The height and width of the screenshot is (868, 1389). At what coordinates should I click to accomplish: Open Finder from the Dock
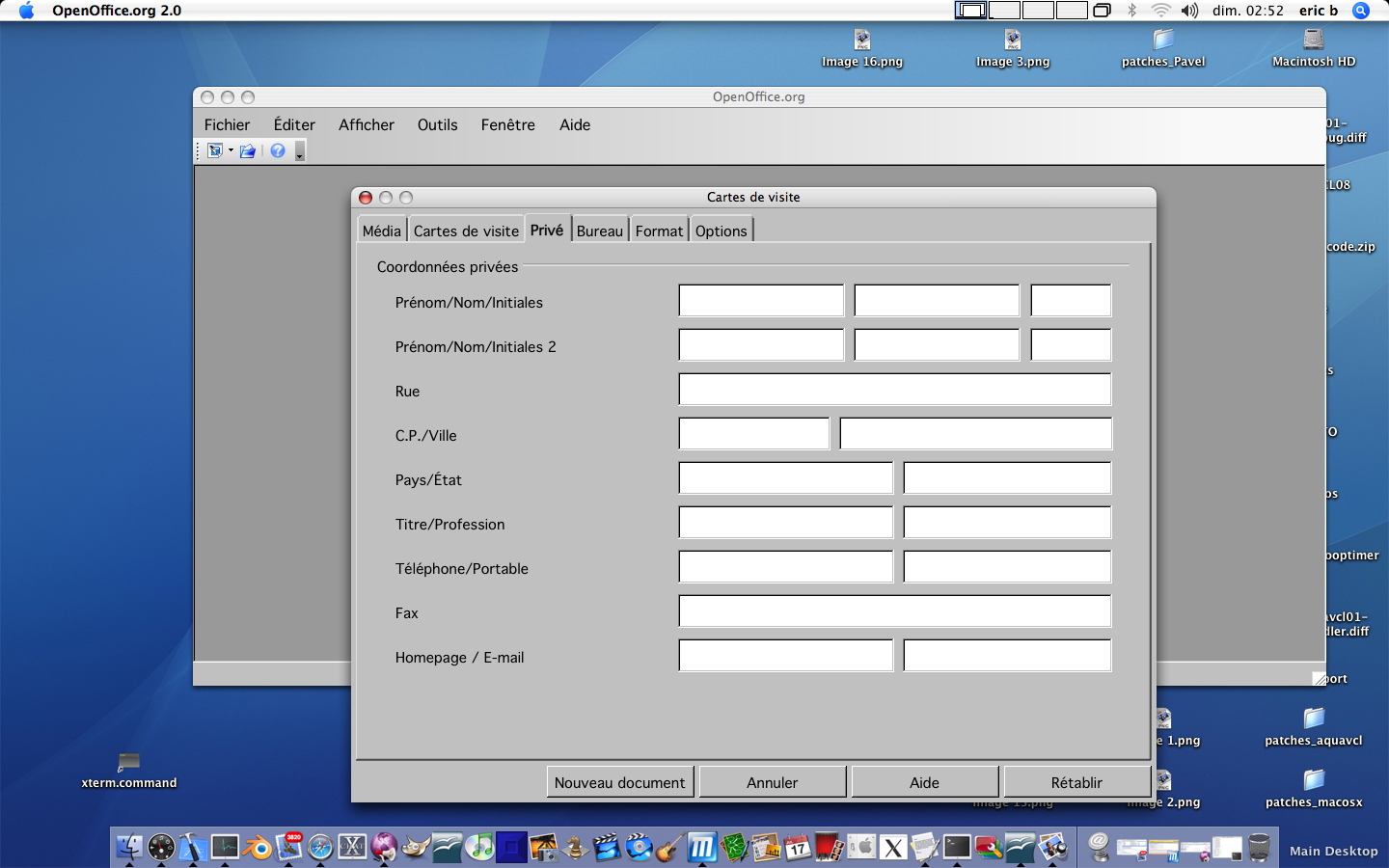(x=129, y=847)
